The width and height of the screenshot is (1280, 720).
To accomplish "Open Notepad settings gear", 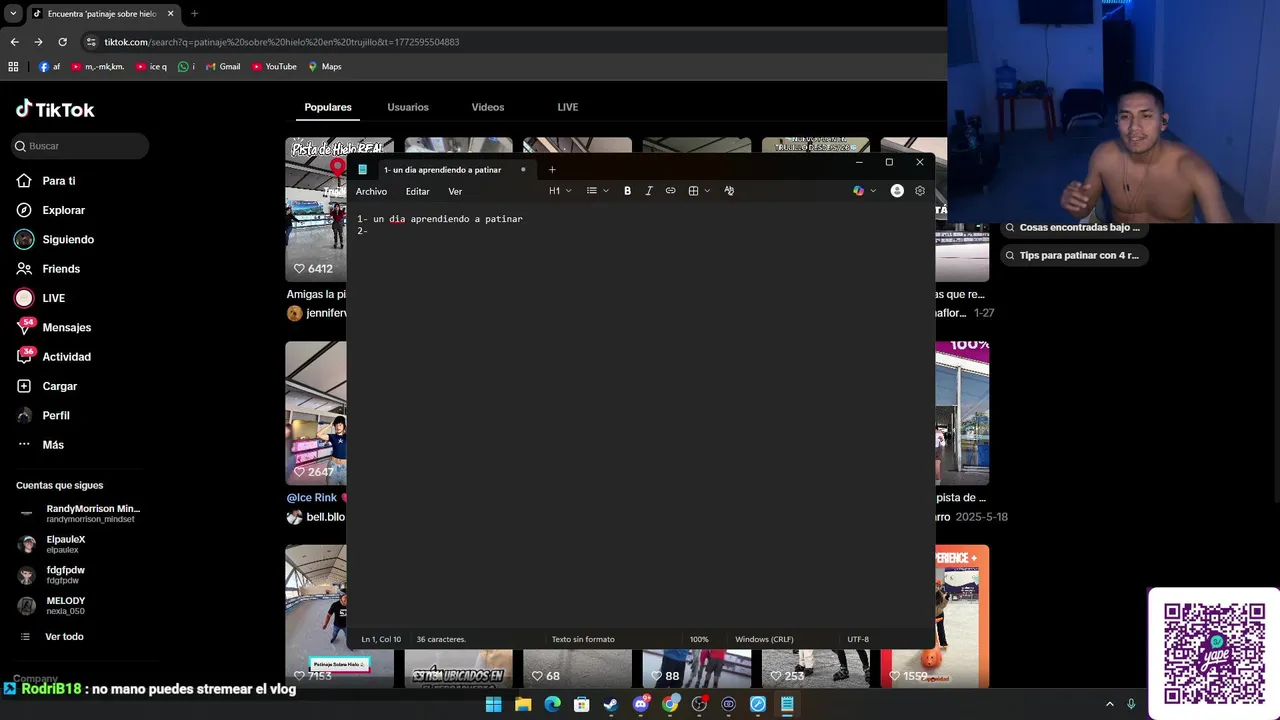I will pyautogui.click(x=920, y=191).
